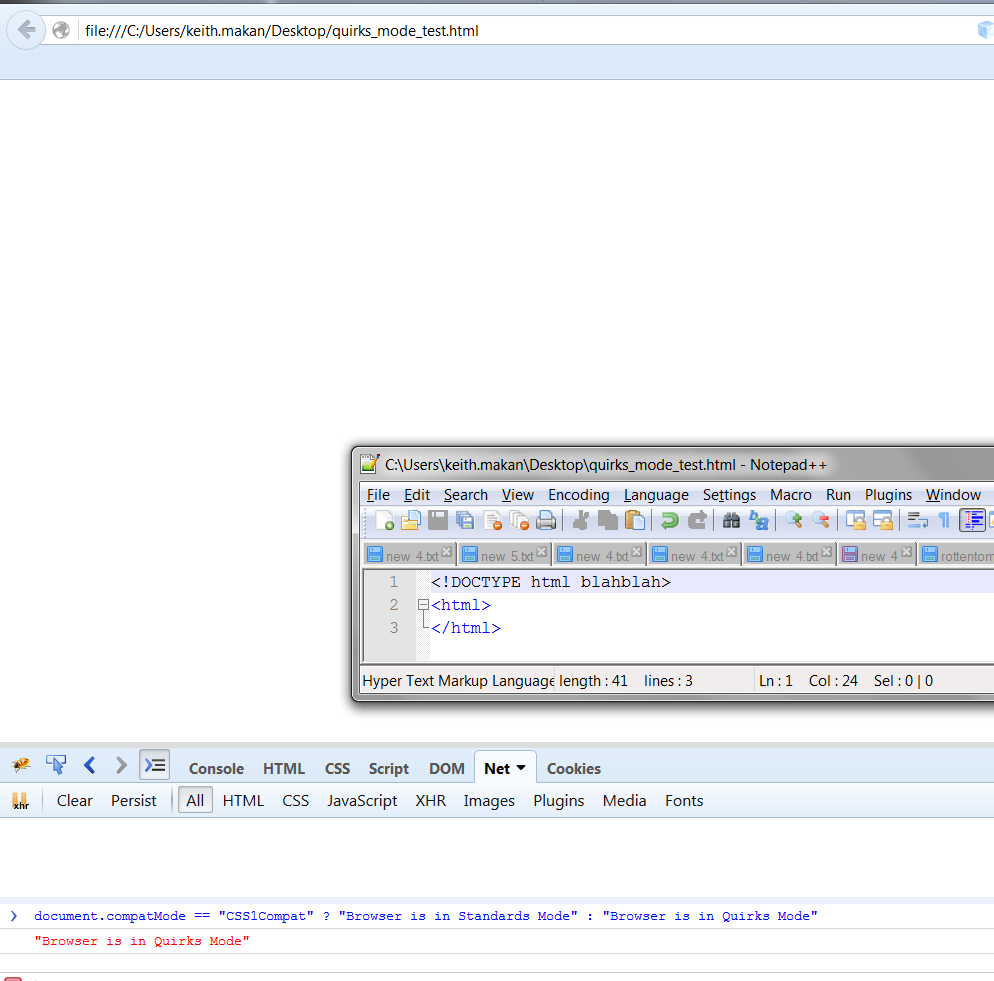Click the document.compatMode command line entry
994x981 pixels.
pos(426,916)
